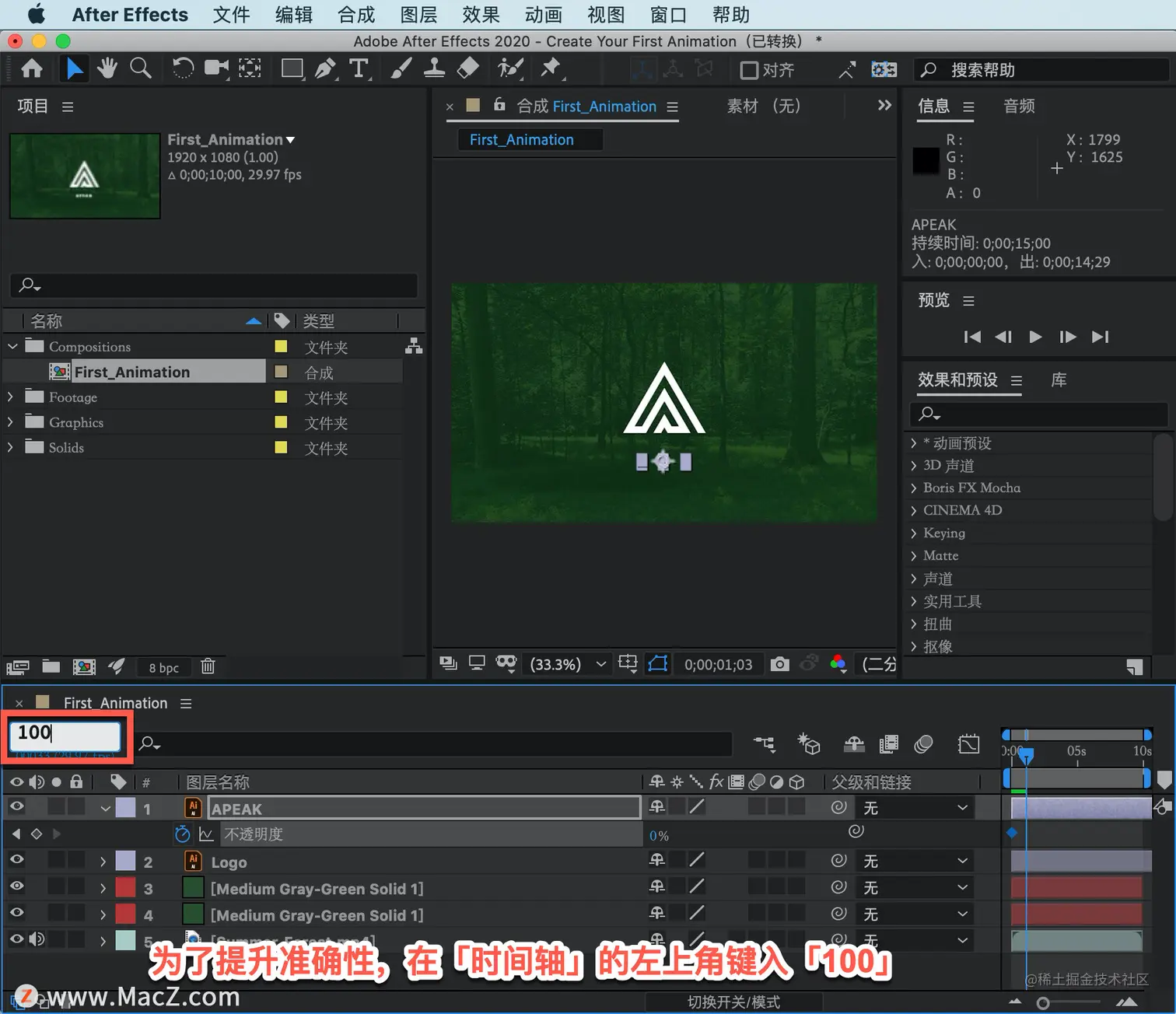1176x1014 pixels.
Task: Expand the Keying effects category
Action: pyautogui.click(x=914, y=533)
